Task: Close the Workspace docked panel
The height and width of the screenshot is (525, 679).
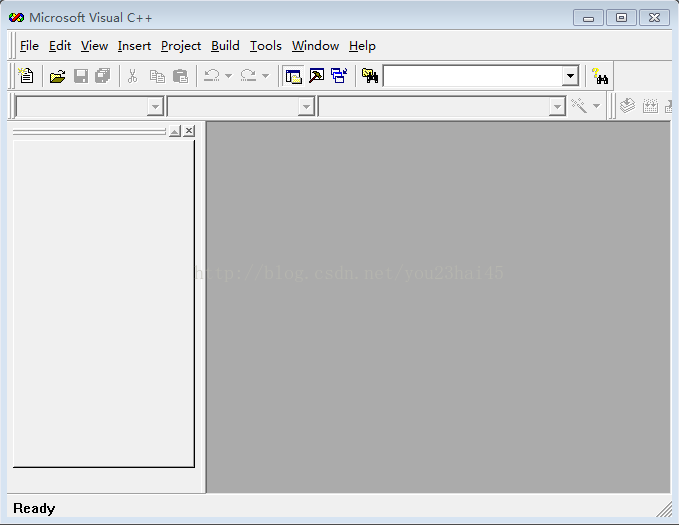Action: 189,131
